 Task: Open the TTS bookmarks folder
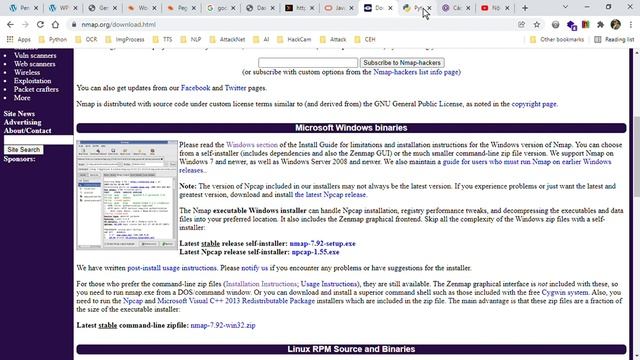pyautogui.click(x=162, y=40)
